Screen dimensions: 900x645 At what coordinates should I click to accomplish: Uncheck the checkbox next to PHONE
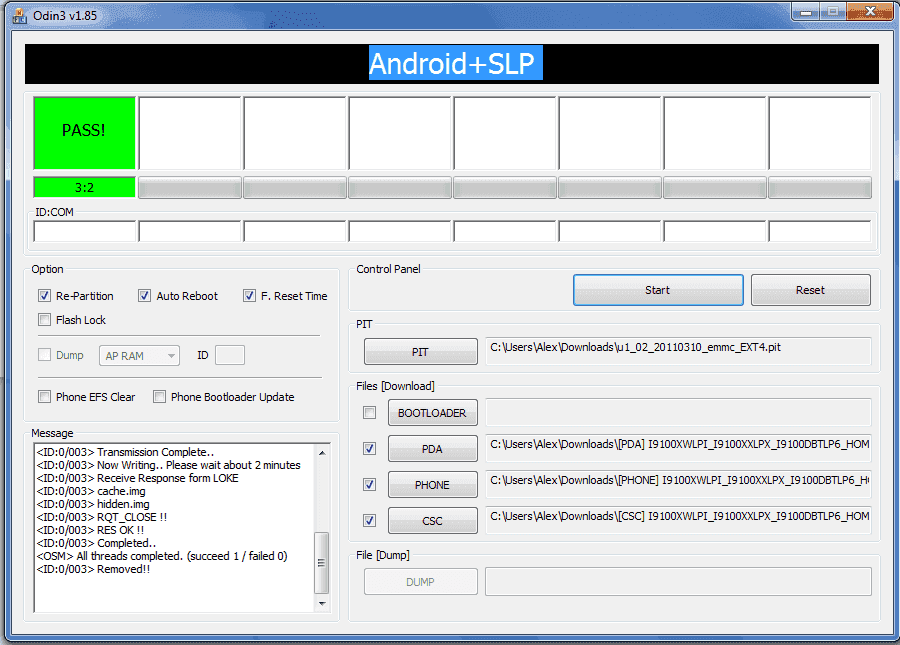pyautogui.click(x=370, y=485)
